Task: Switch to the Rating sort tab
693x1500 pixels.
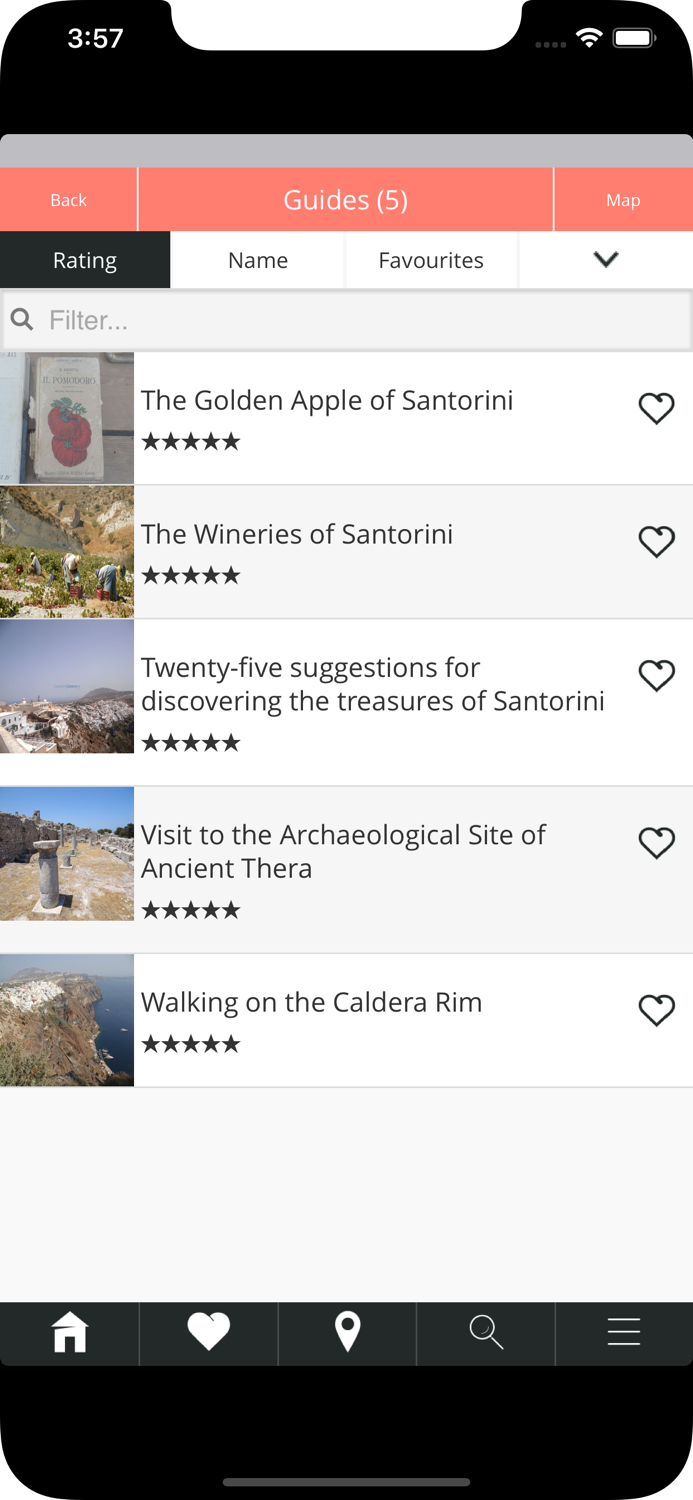Action: click(x=85, y=259)
